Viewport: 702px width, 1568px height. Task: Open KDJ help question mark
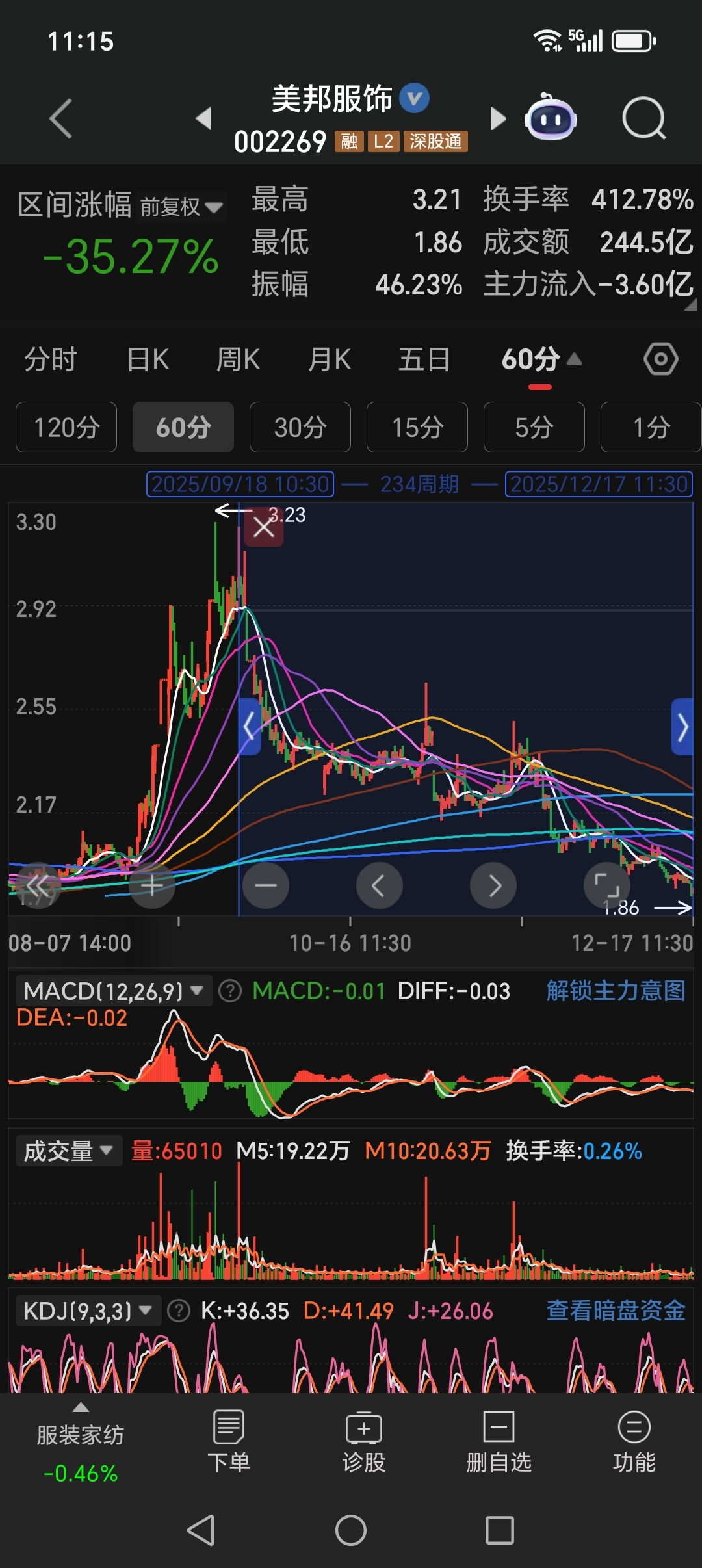click(x=178, y=1311)
